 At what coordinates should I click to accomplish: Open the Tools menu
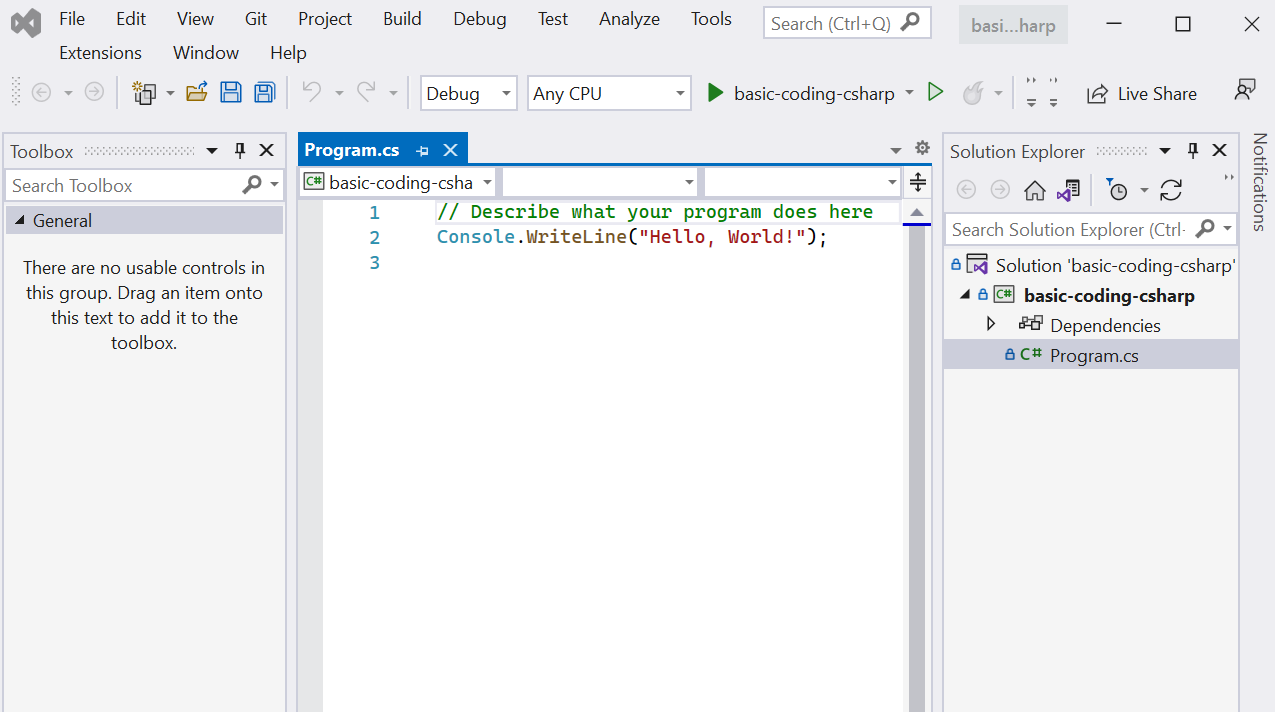click(x=711, y=19)
